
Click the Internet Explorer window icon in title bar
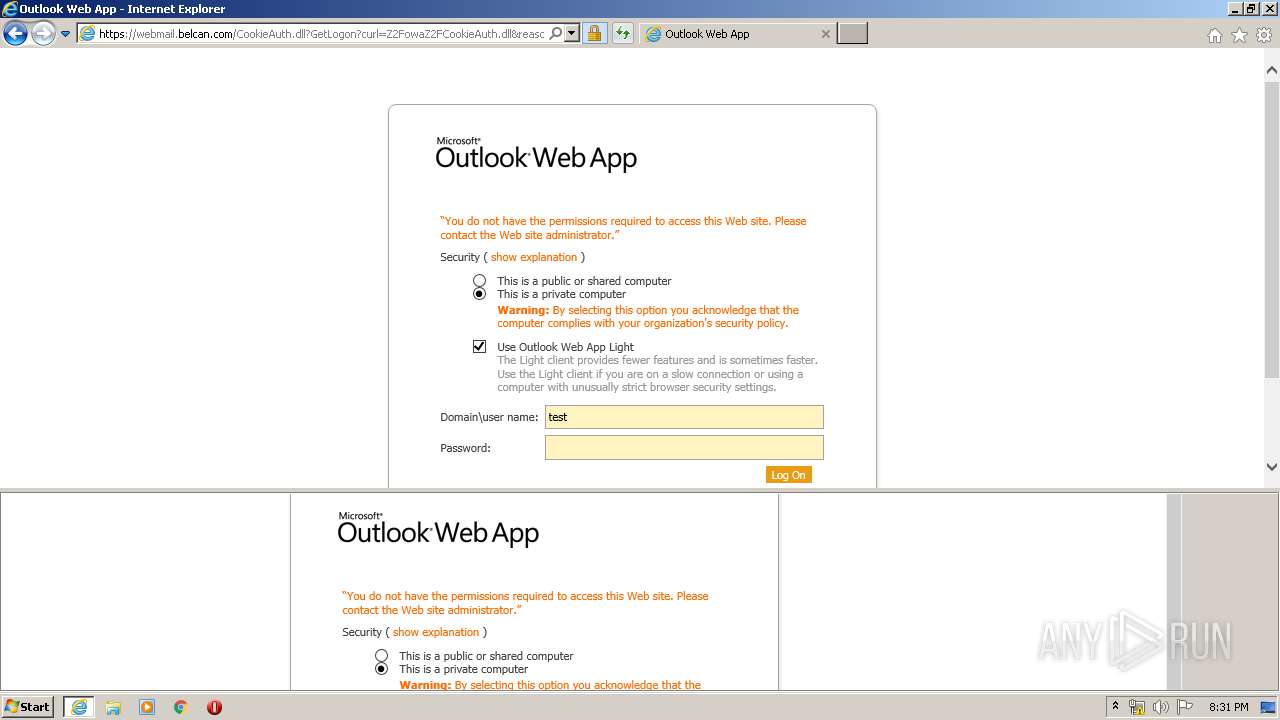point(10,9)
